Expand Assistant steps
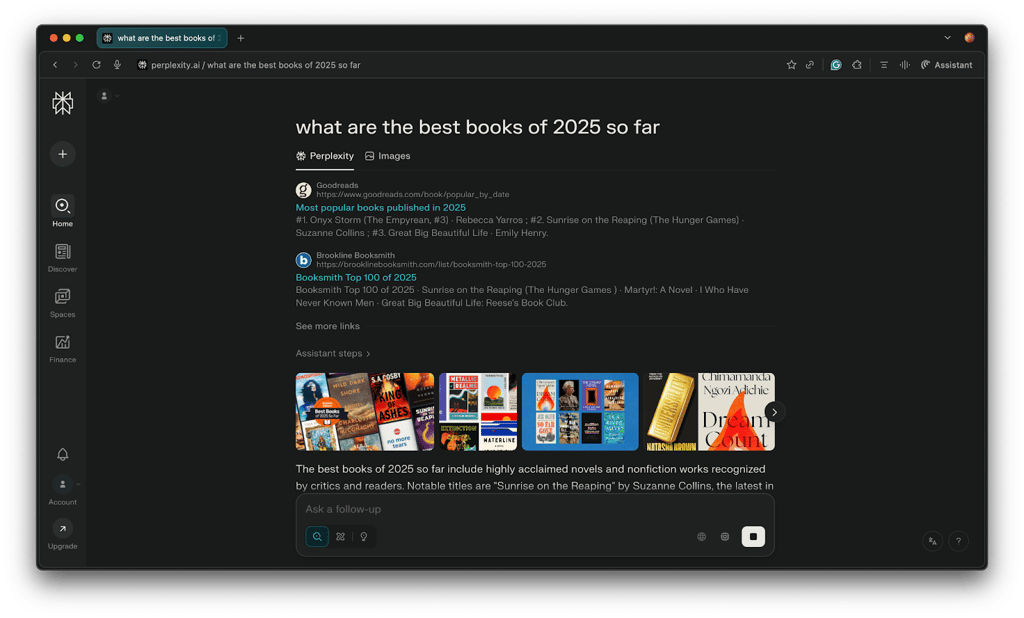The image size is (1024, 618). coord(333,353)
